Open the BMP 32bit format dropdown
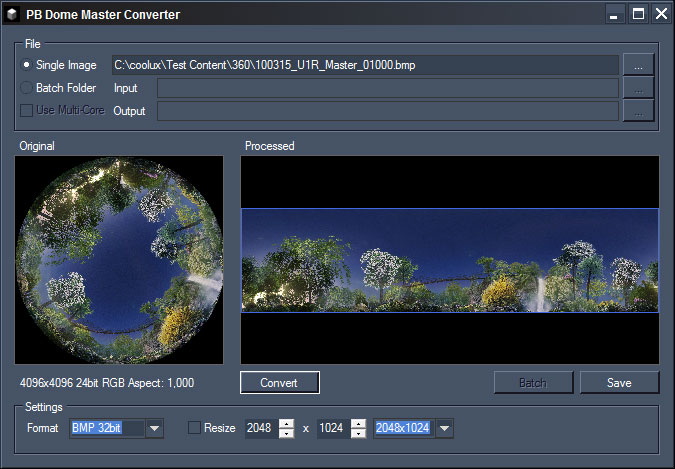675x469 pixels. (x=154, y=429)
